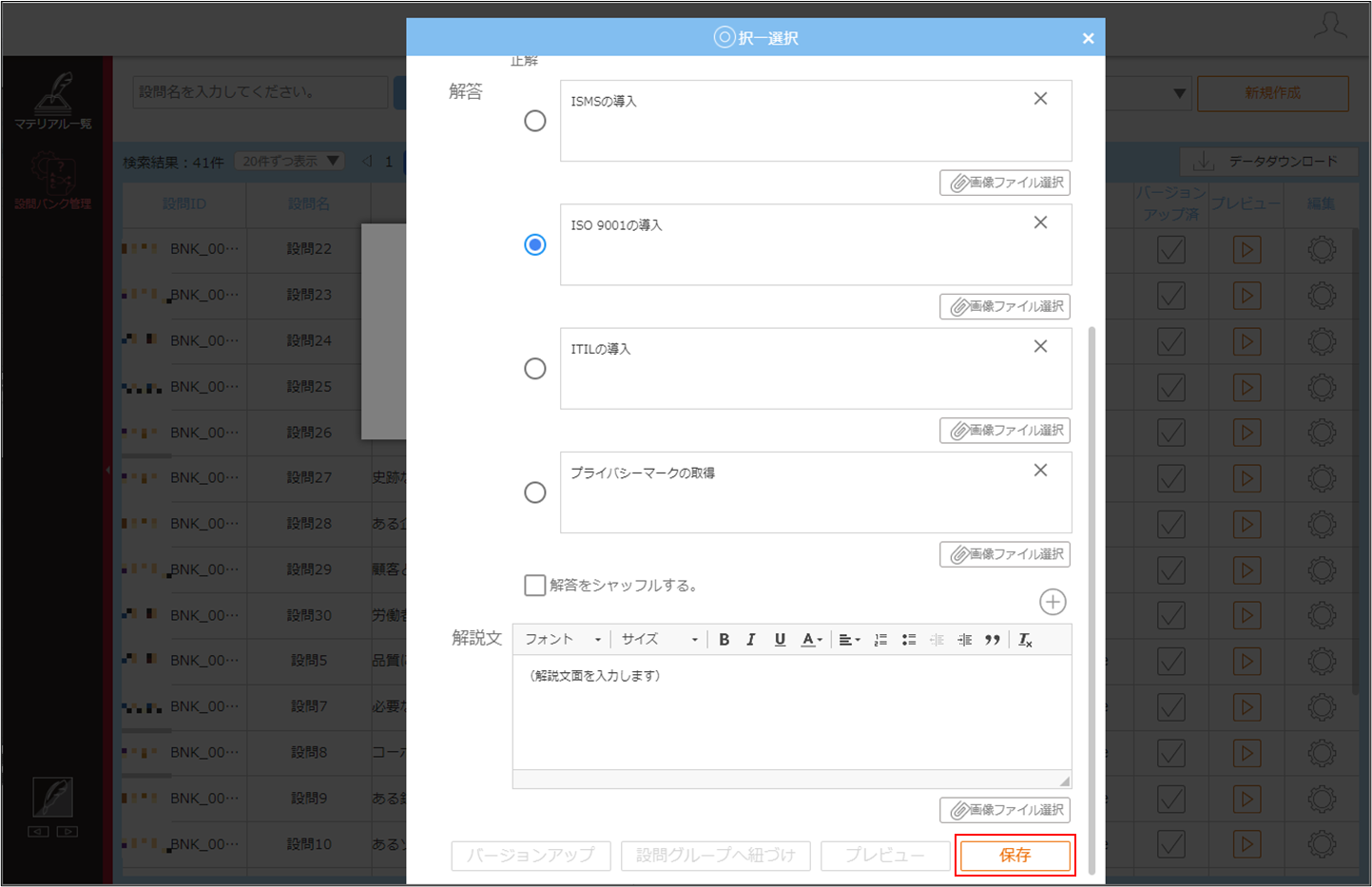Click 画像ファイル選択 below explanation editor
Image resolution: width=1372 pixels, height=887 pixels.
[x=1005, y=809]
